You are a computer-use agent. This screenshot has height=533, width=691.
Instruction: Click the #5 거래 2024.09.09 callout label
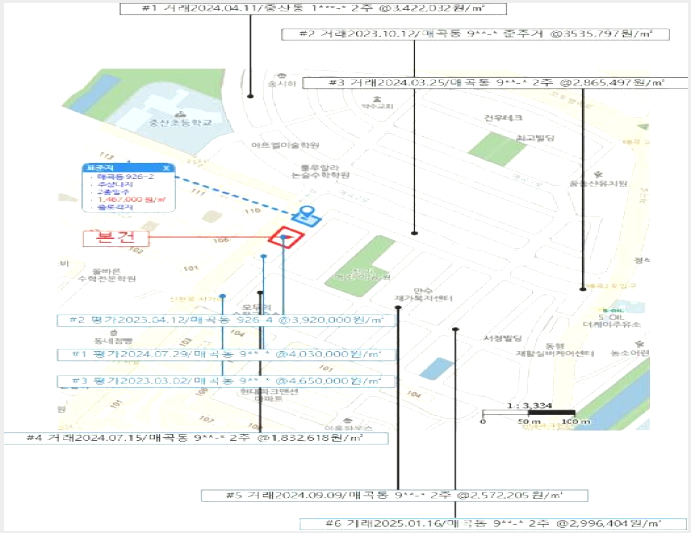[x=394, y=496]
